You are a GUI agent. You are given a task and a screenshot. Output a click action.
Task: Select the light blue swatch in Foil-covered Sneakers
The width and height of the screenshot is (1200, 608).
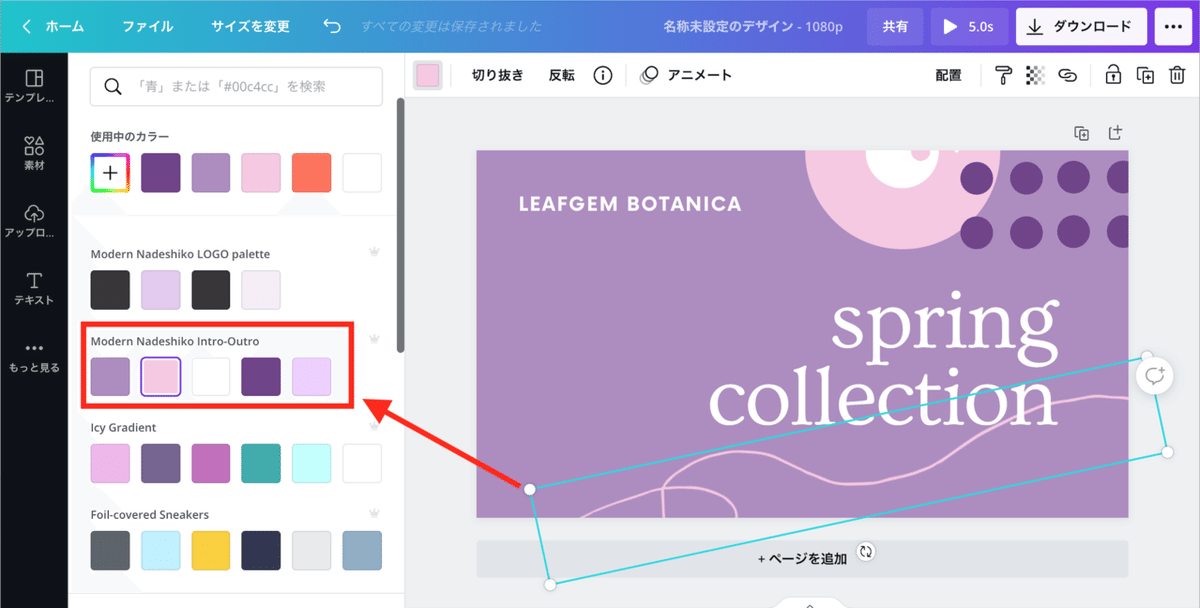[160, 550]
